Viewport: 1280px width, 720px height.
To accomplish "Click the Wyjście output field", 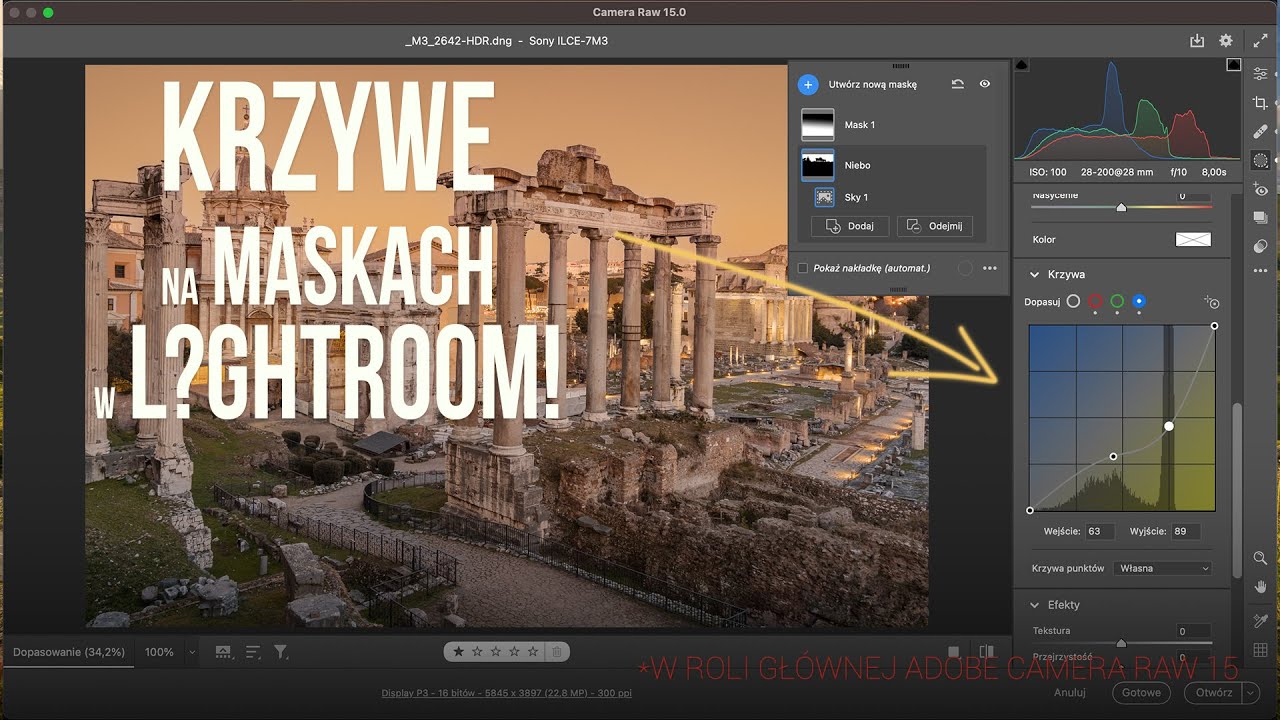I will coord(1186,531).
